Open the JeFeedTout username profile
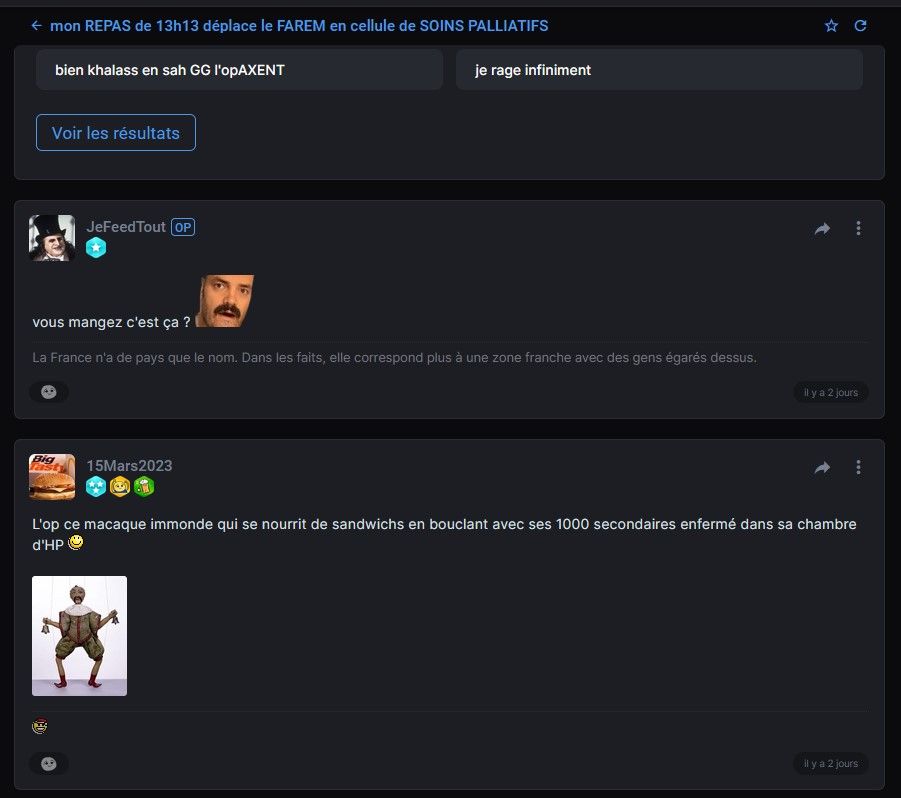901x798 pixels. coord(126,227)
